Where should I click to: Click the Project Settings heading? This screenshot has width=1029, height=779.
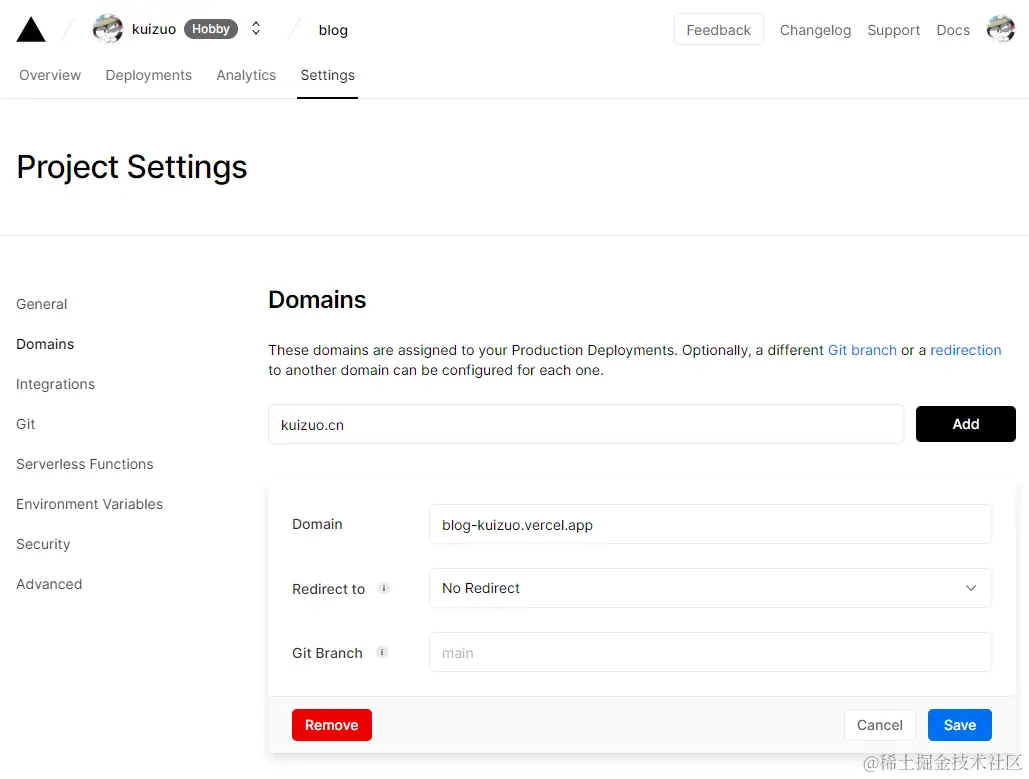click(x=131, y=167)
